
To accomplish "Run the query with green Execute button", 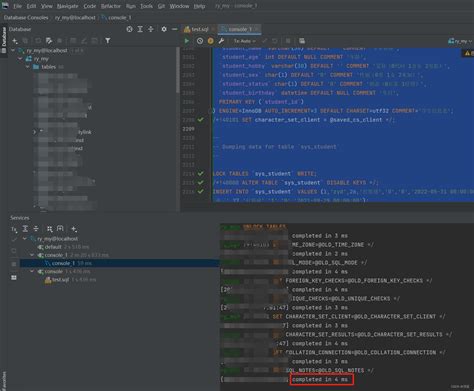I will [187, 41].
